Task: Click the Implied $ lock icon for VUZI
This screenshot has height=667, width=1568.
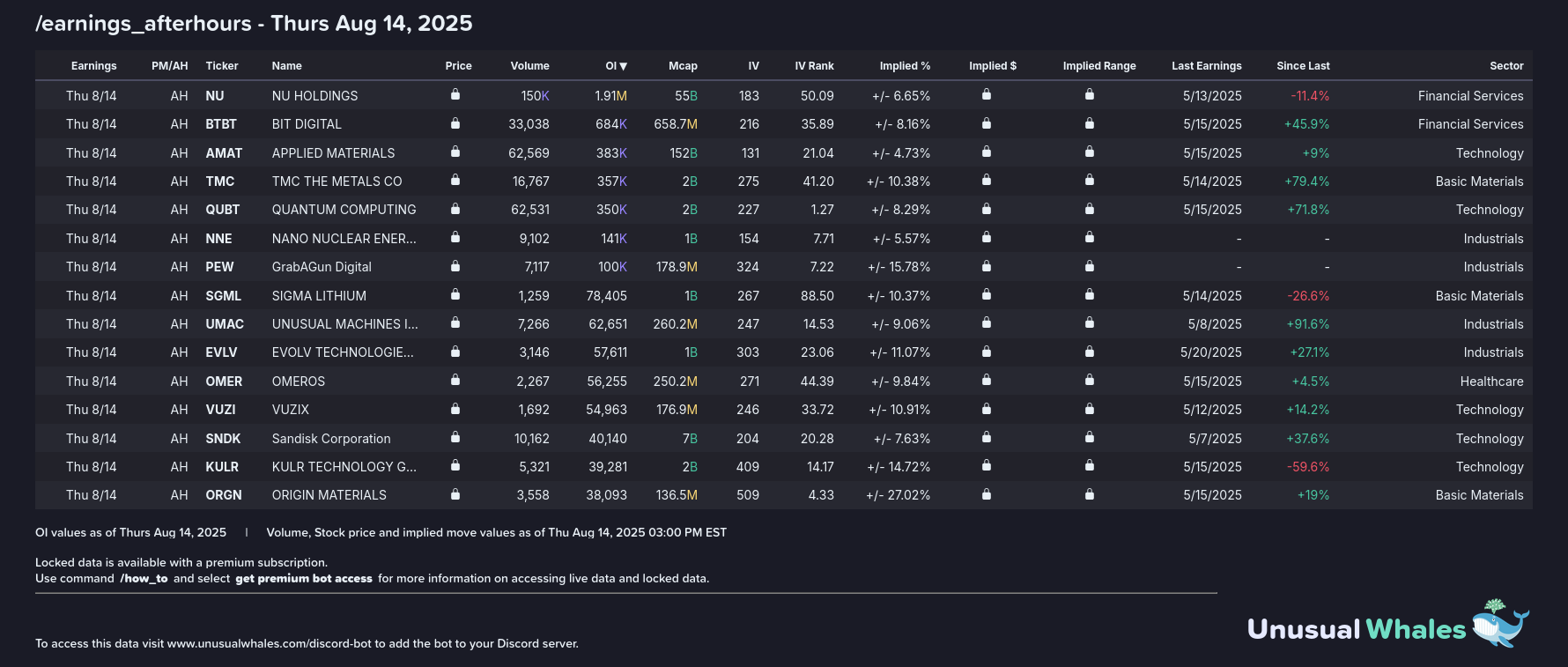Action: click(987, 408)
